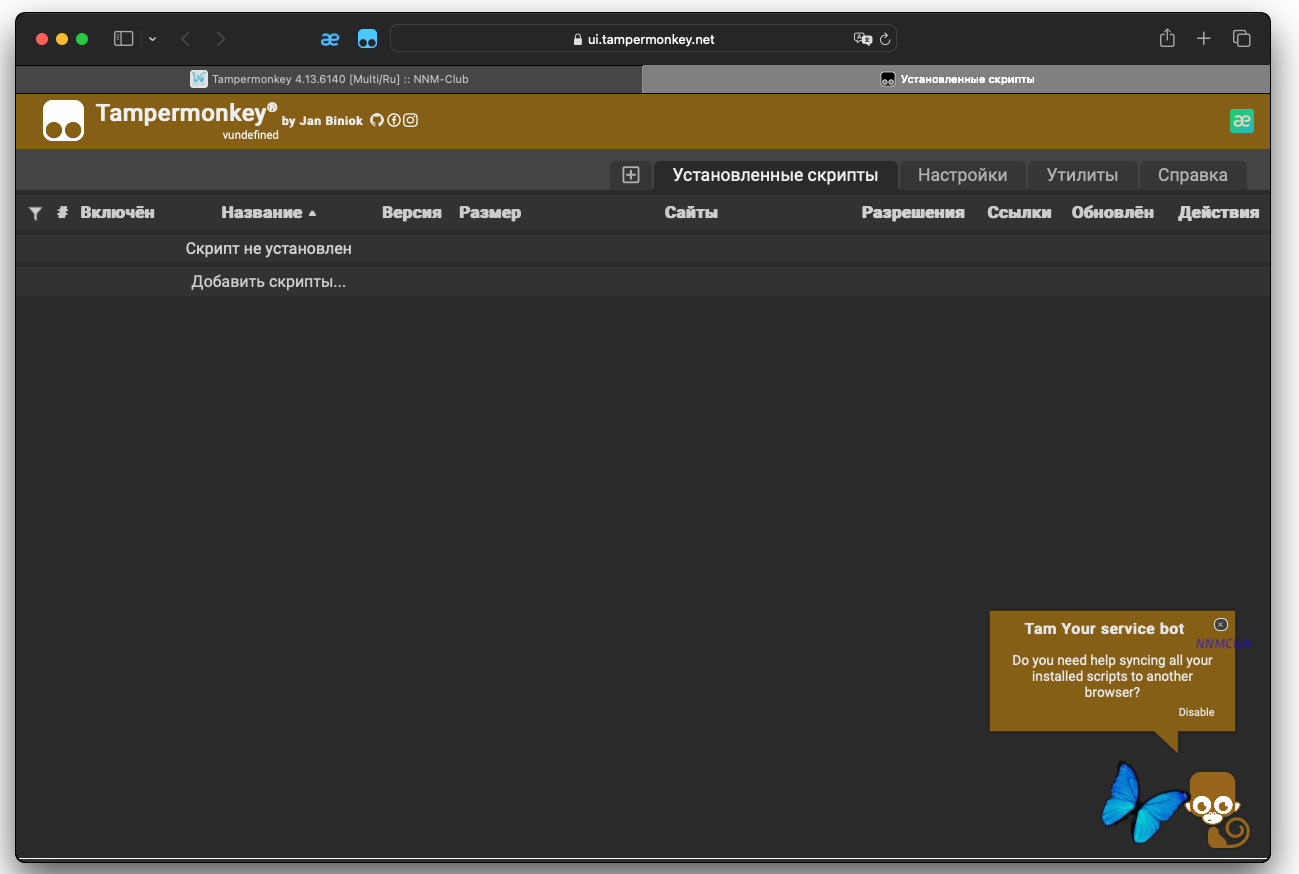Open the script filter funnel icon
The height and width of the screenshot is (874, 1299).
pos(36,213)
